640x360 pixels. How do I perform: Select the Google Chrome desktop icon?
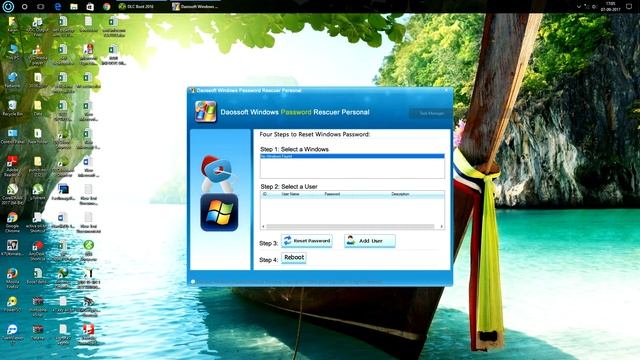point(12,222)
